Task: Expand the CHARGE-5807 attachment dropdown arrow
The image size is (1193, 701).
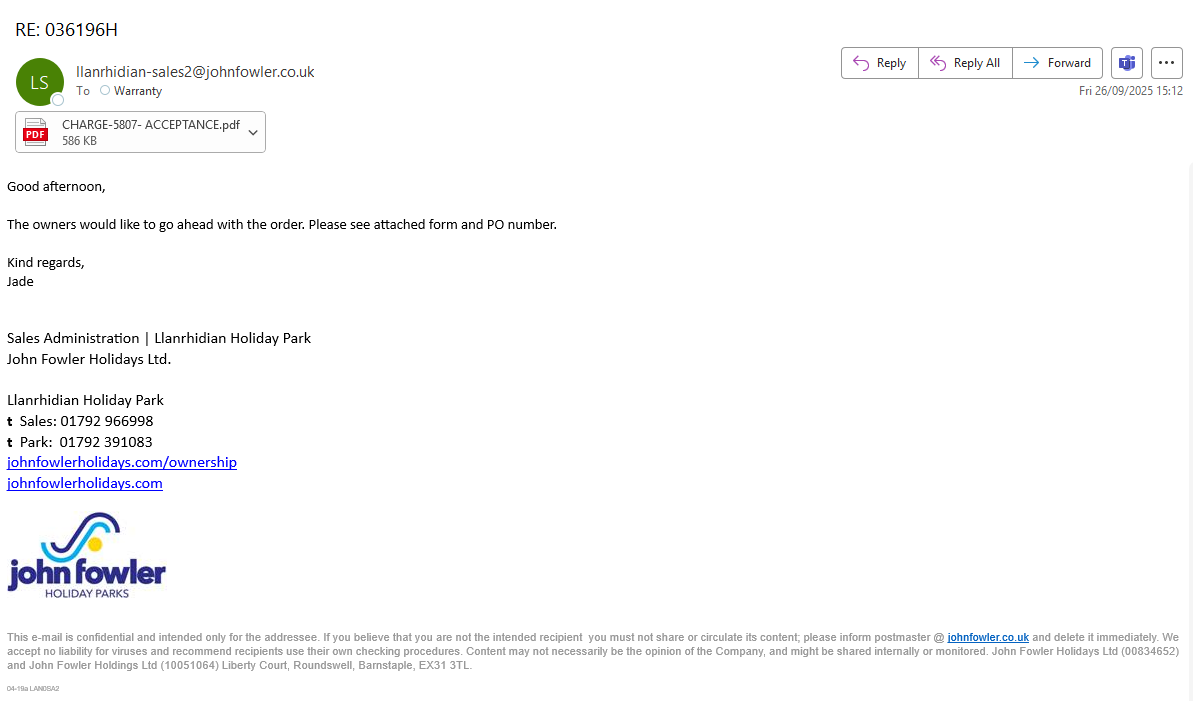Action: pyautogui.click(x=253, y=132)
